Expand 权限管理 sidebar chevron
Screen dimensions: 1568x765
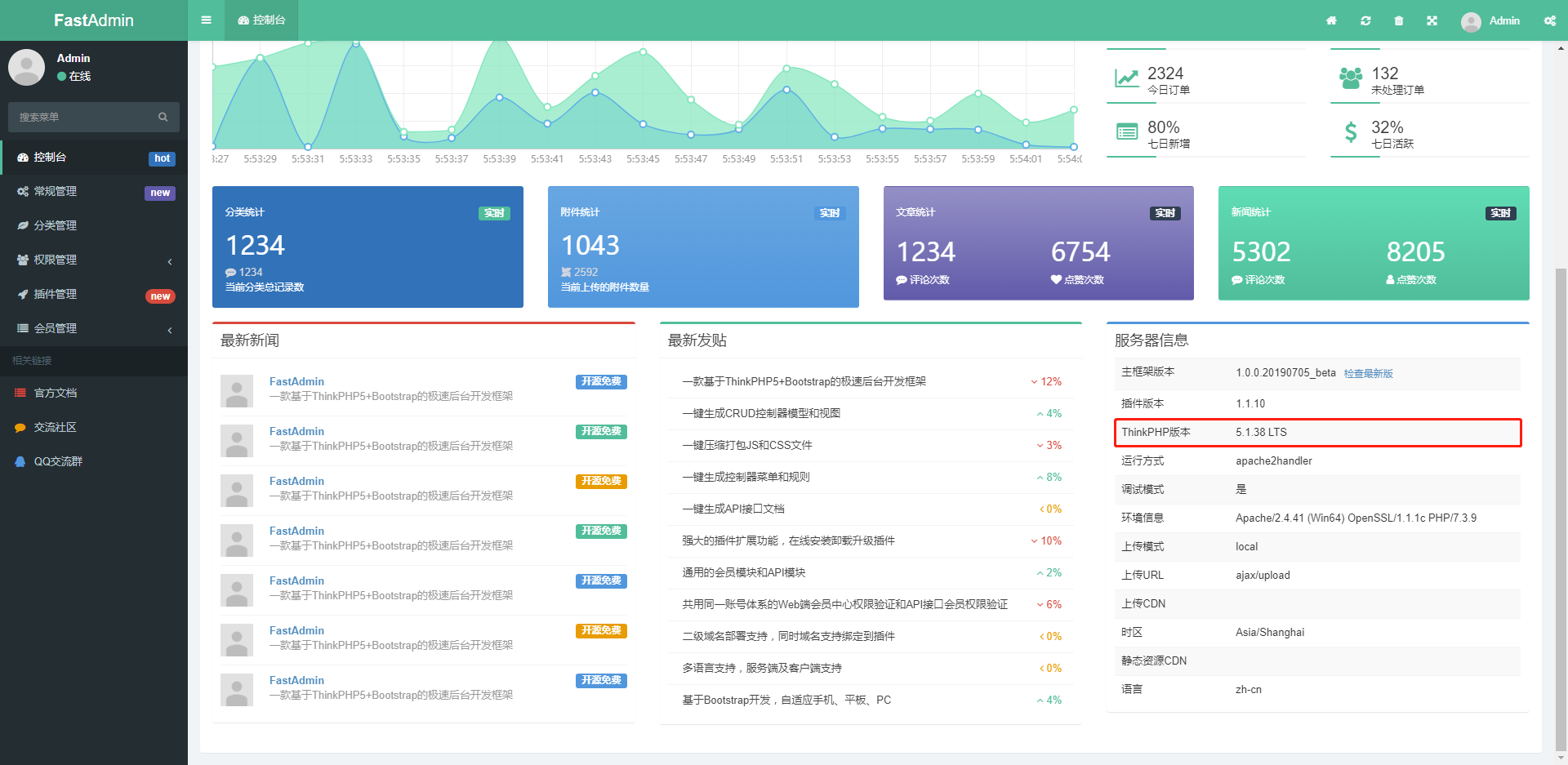pyautogui.click(x=170, y=261)
